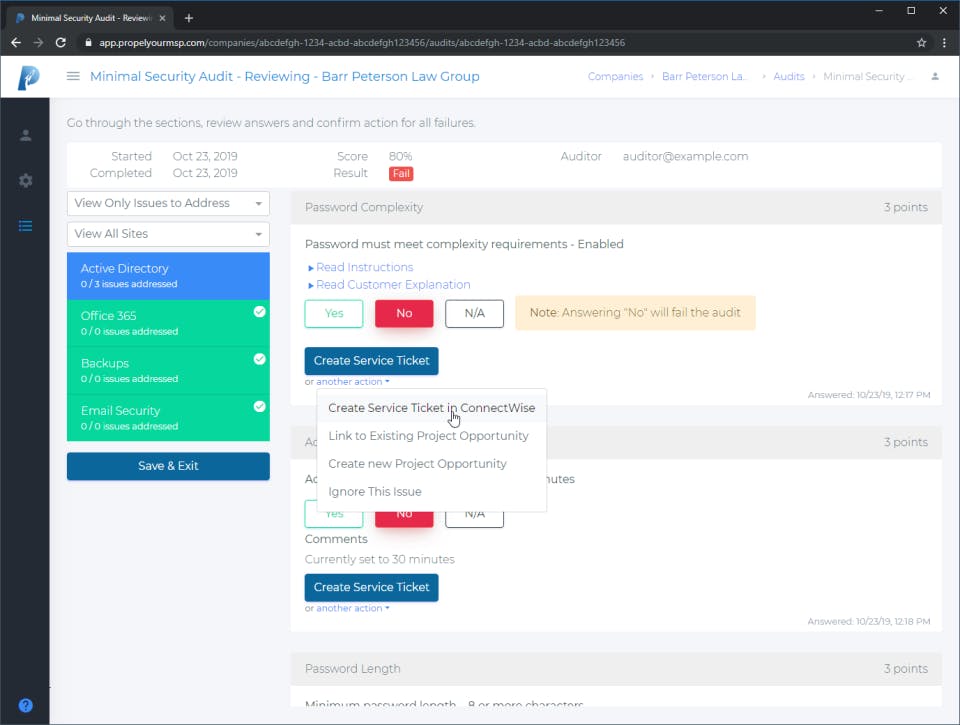Open settings via the gear icon in sidebar
This screenshot has width=960, height=725.
pyautogui.click(x=25, y=180)
